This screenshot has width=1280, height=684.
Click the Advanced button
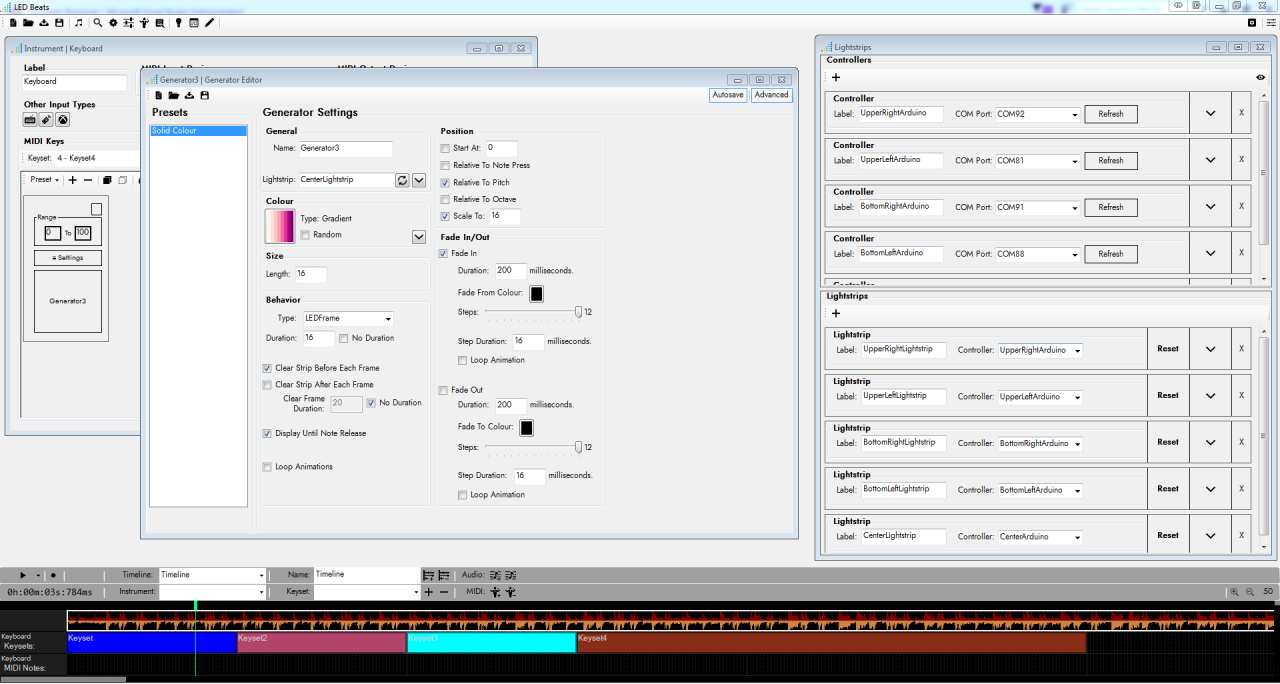(x=771, y=95)
